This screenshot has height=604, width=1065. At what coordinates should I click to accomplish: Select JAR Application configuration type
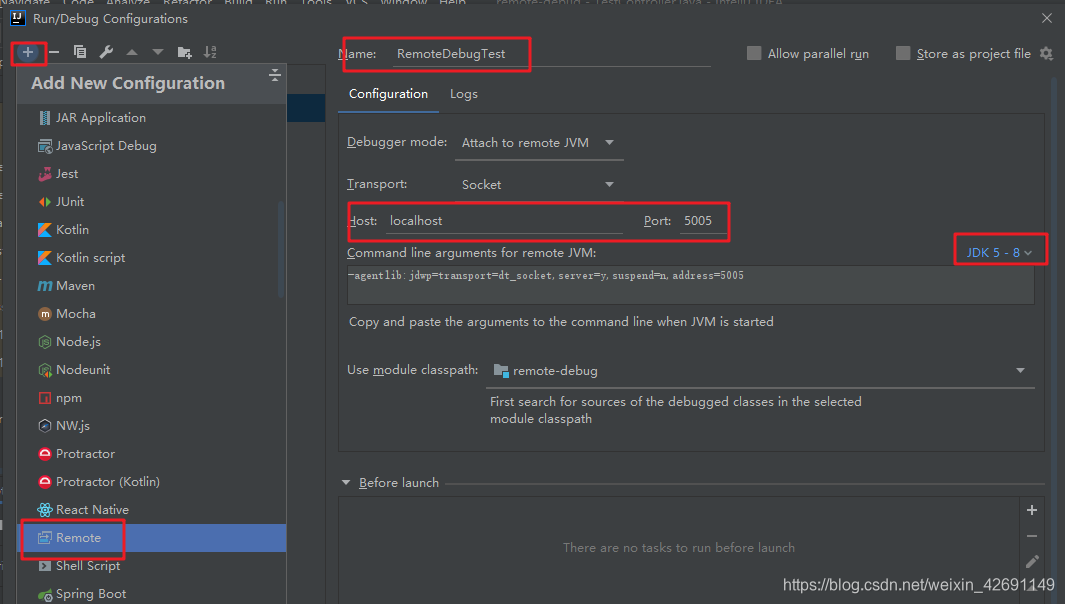pyautogui.click(x=151, y=118)
